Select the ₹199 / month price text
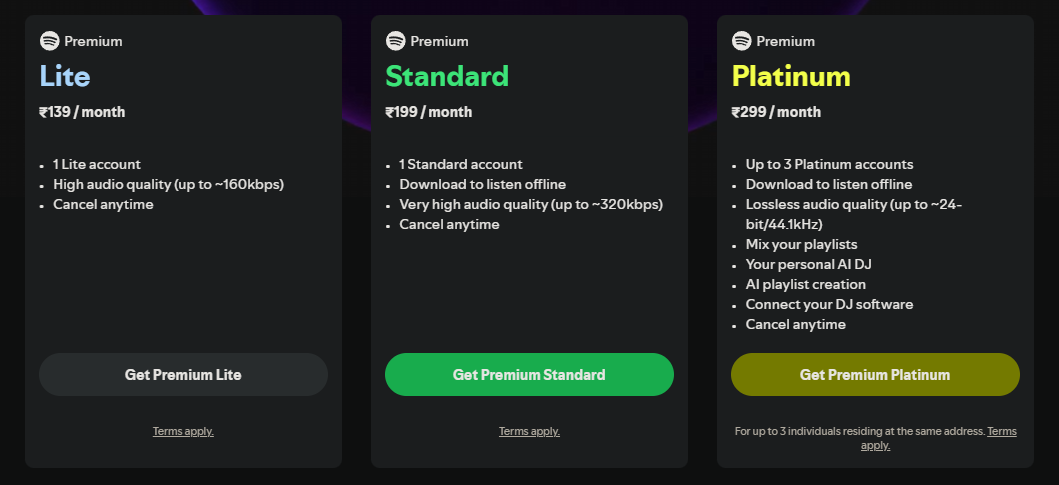1059x485 pixels. 428,112
